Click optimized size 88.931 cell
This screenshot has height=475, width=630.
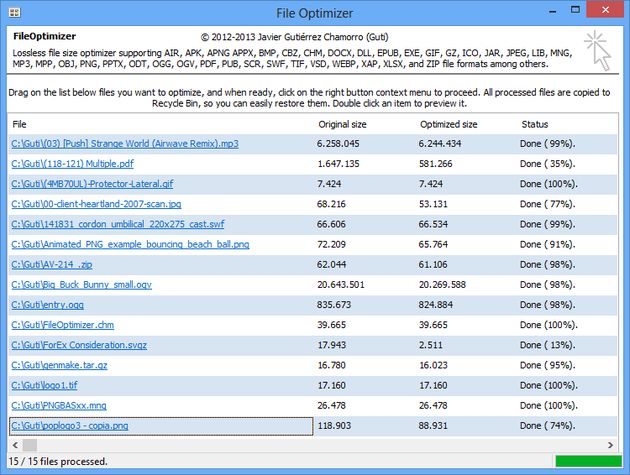(433, 426)
